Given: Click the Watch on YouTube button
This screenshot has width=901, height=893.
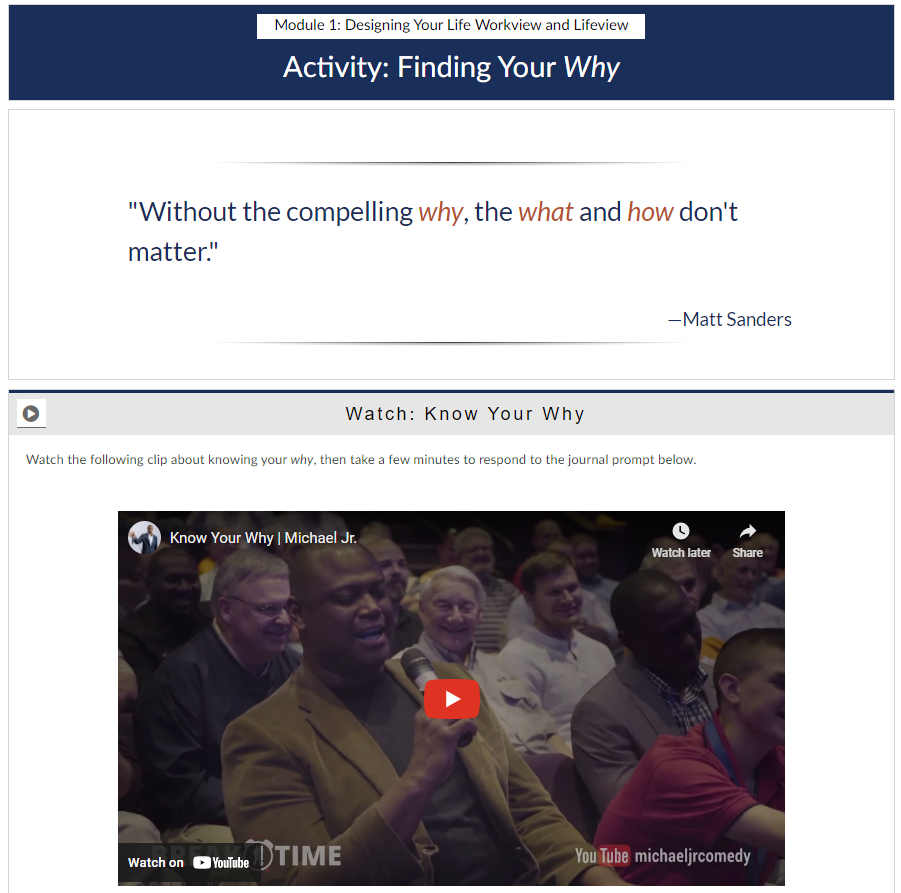Looking at the screenshot, I should click(189, 863).
